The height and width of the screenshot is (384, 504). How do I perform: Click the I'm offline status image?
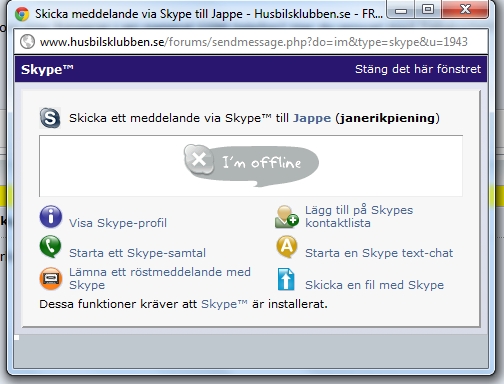tap(251, 166)
